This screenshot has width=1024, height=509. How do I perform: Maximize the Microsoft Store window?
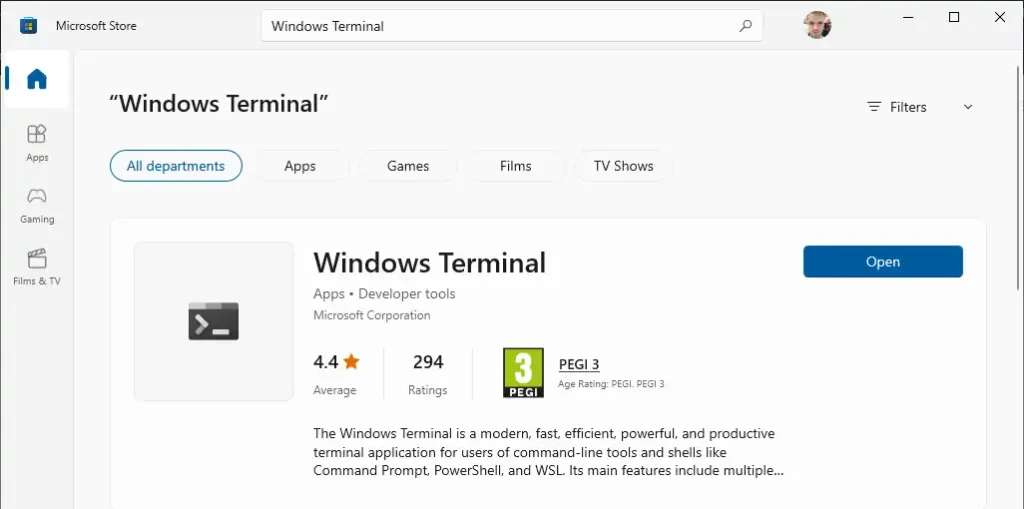click(x=954, y=18)
